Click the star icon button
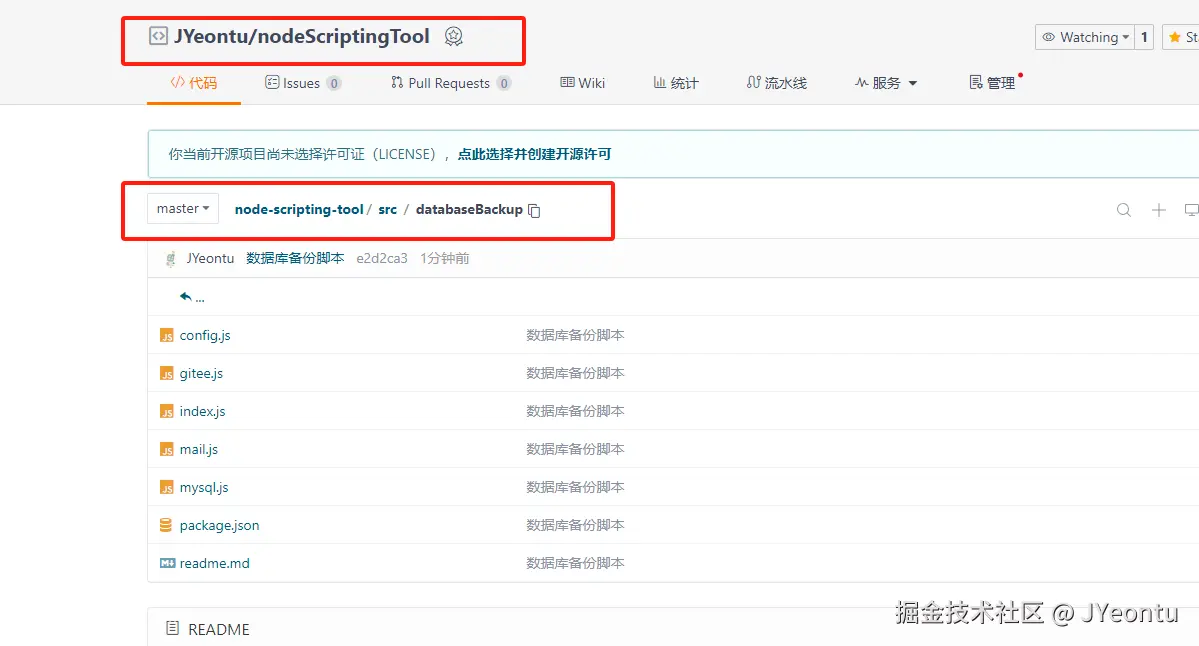Viewport: 1199px width, 646px height. coord(1181,37)
